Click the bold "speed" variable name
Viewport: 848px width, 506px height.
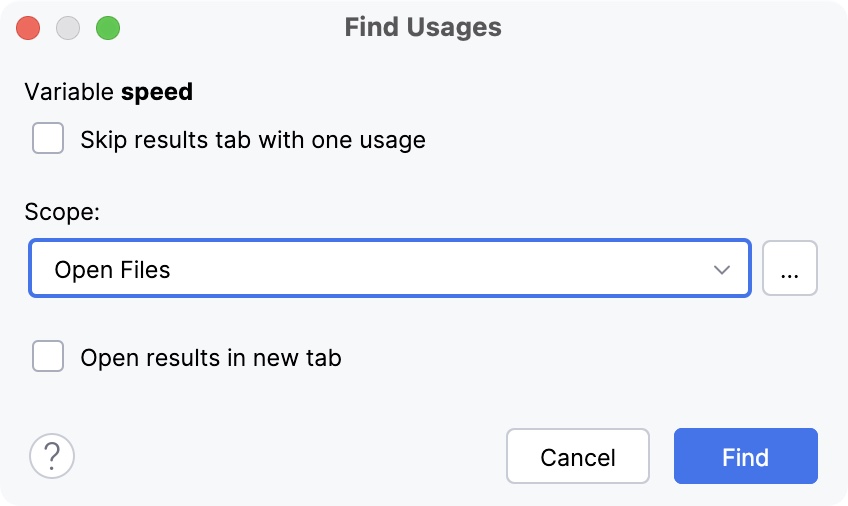pyautogui.click(x=157, y=92)
